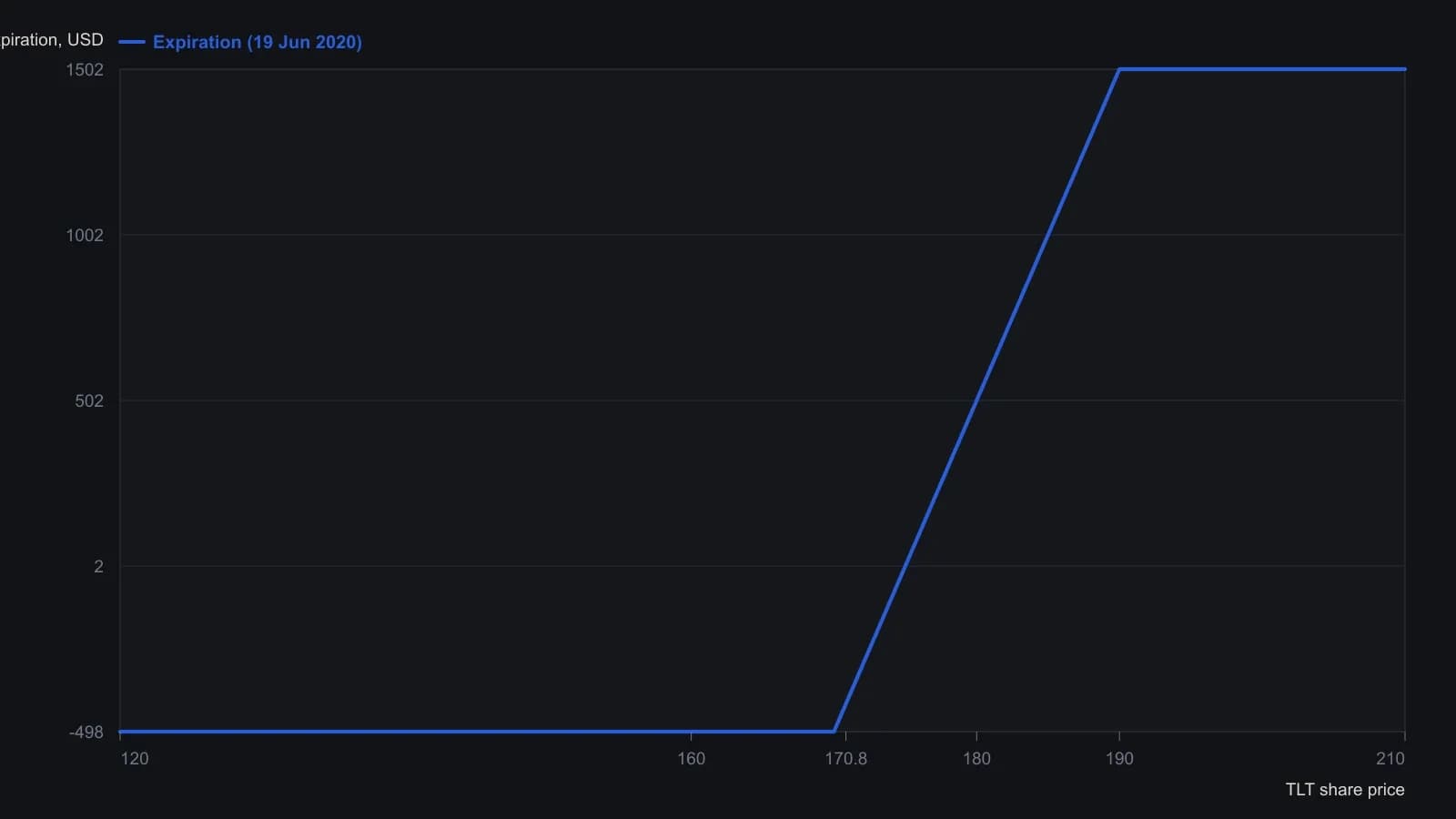Viewport: 1456px width, 819px height.
Task: Select the 1502 y-axis label
Action: (x=85, y=70)
